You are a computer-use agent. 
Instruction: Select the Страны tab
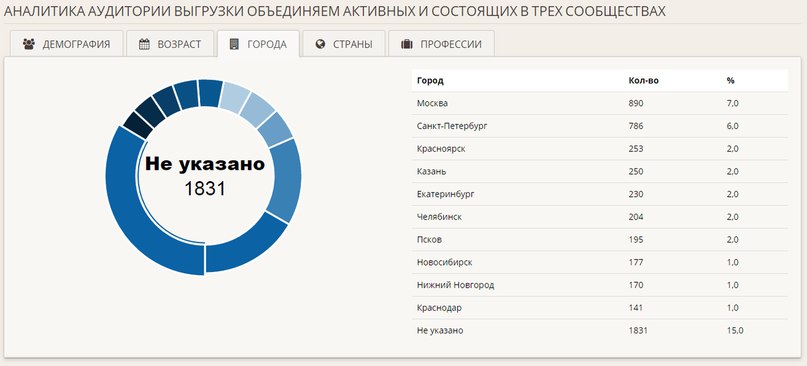(344, 44)
